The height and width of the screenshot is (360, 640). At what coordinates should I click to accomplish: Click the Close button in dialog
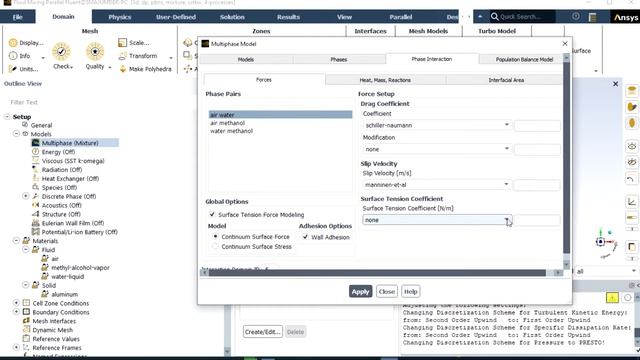point(387,291)
